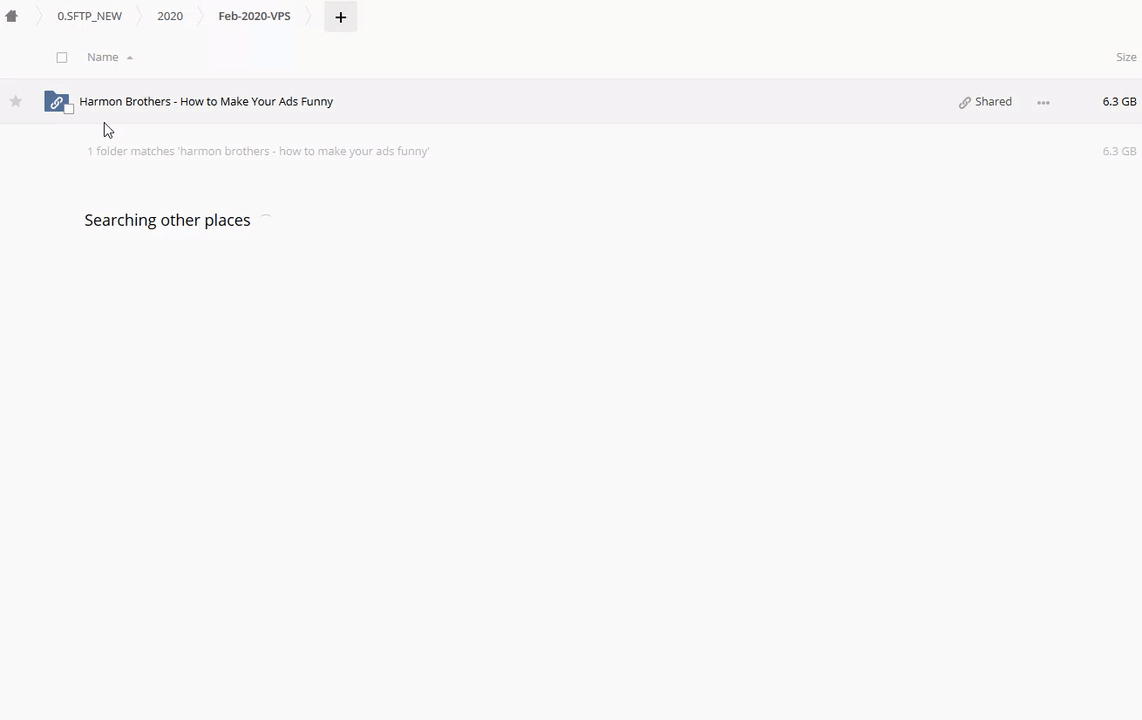The height and width of the screenshot is (720, 1142).
Task: Click the plus button to add new
Action: 340,17
